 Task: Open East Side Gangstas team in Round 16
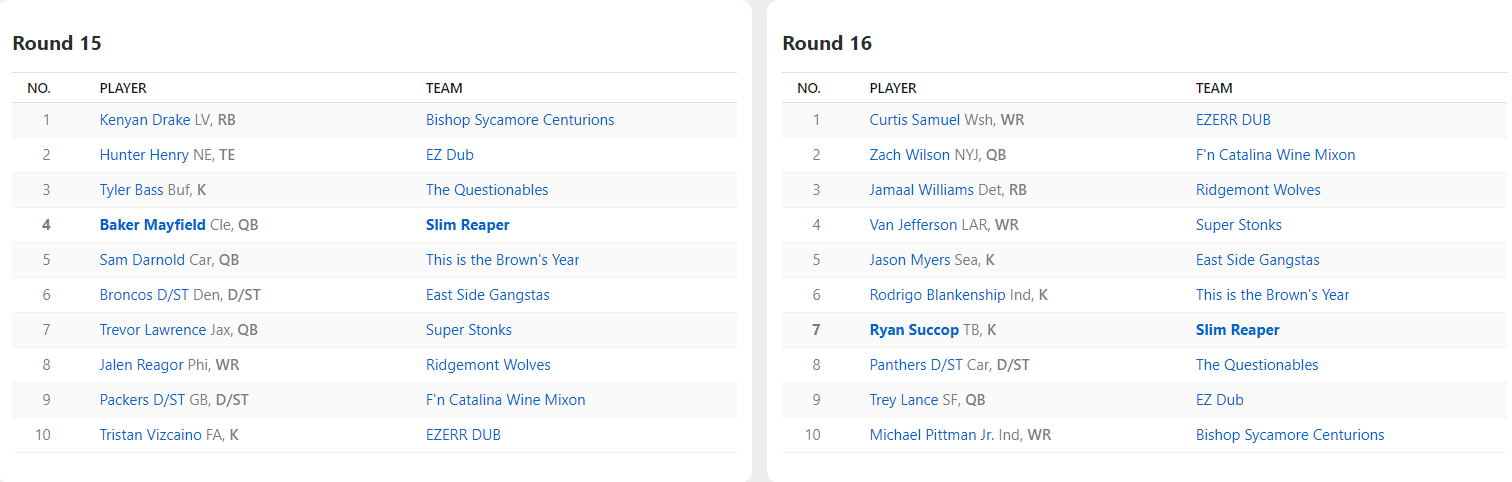[1257, 260]
